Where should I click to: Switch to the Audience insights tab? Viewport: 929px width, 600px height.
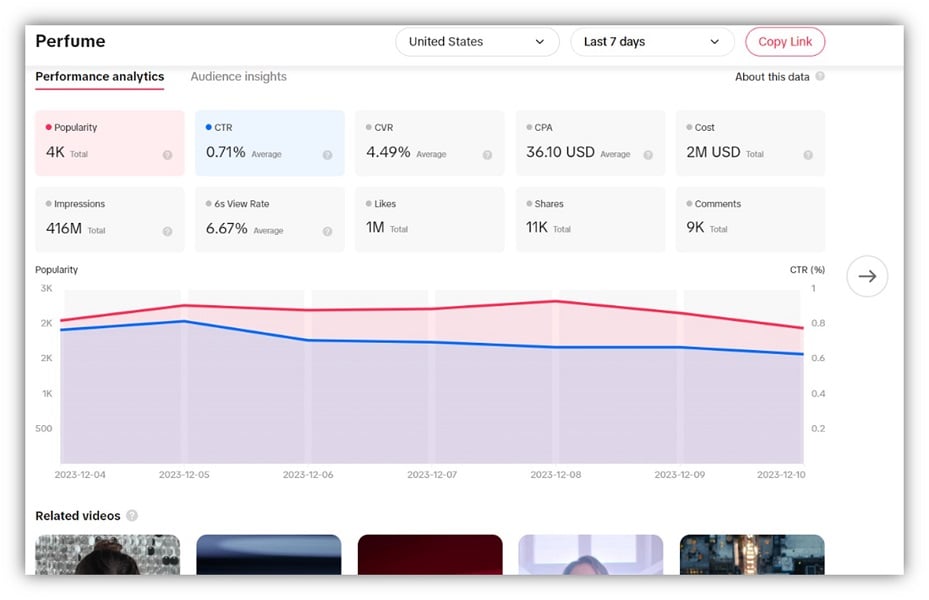pyautogui.click(x=238, y=76)
